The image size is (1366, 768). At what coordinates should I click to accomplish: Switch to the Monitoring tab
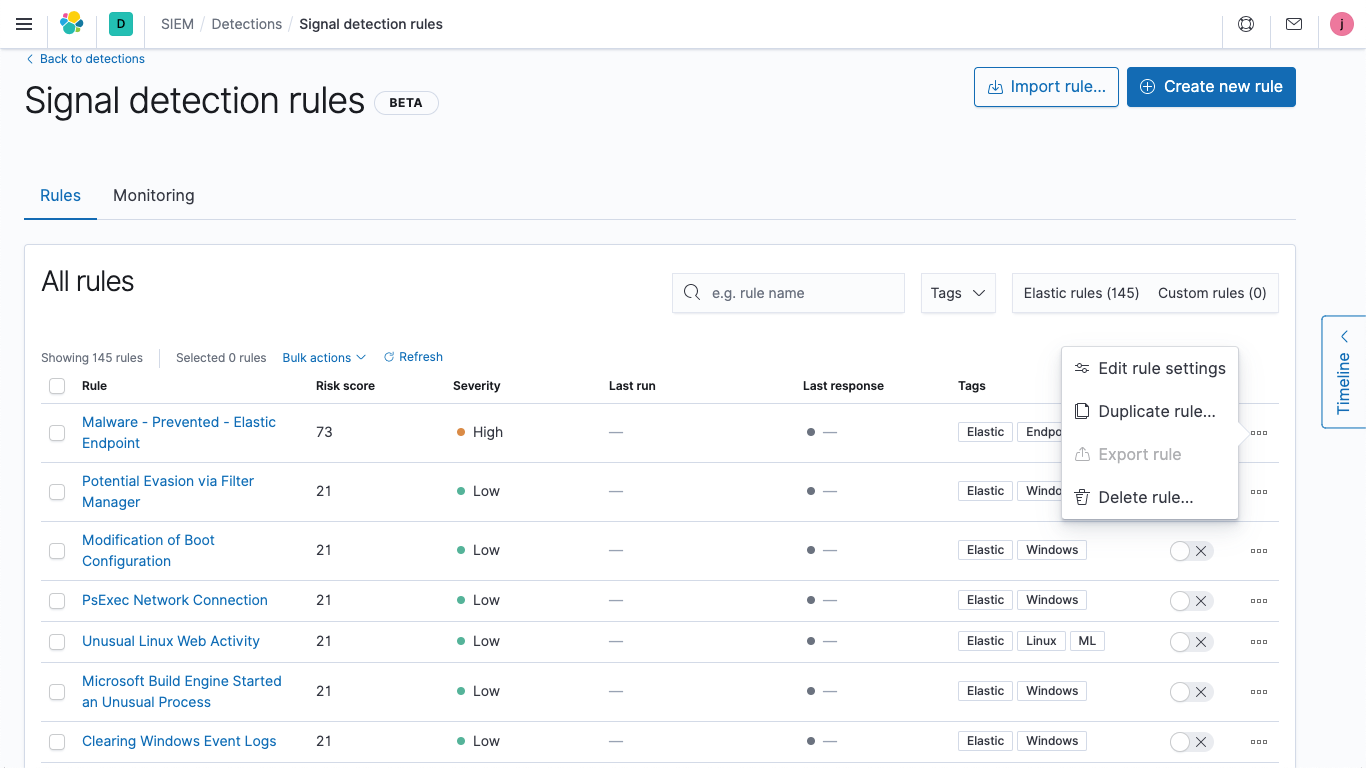(154, 196)
